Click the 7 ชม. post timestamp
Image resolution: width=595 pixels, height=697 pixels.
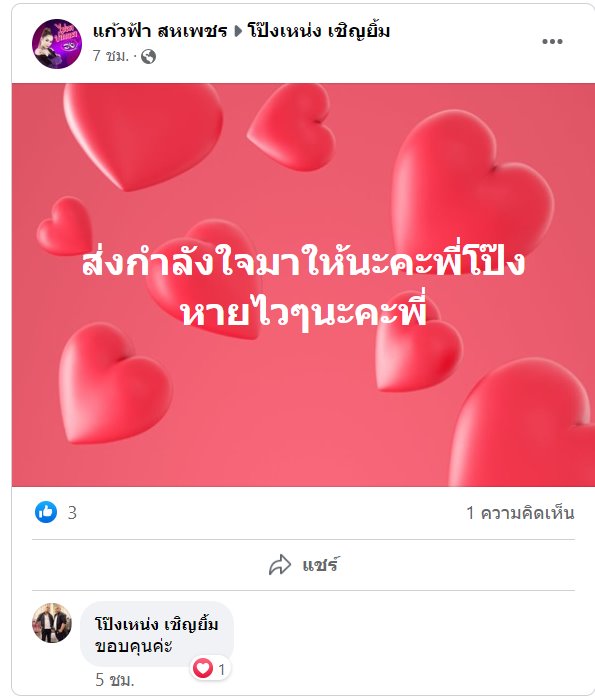[111, 56]
